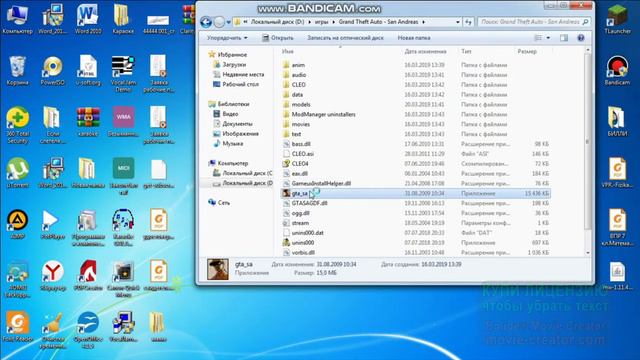
Task: Select the vorbis.dll file
Action: (x=303, y=253)
